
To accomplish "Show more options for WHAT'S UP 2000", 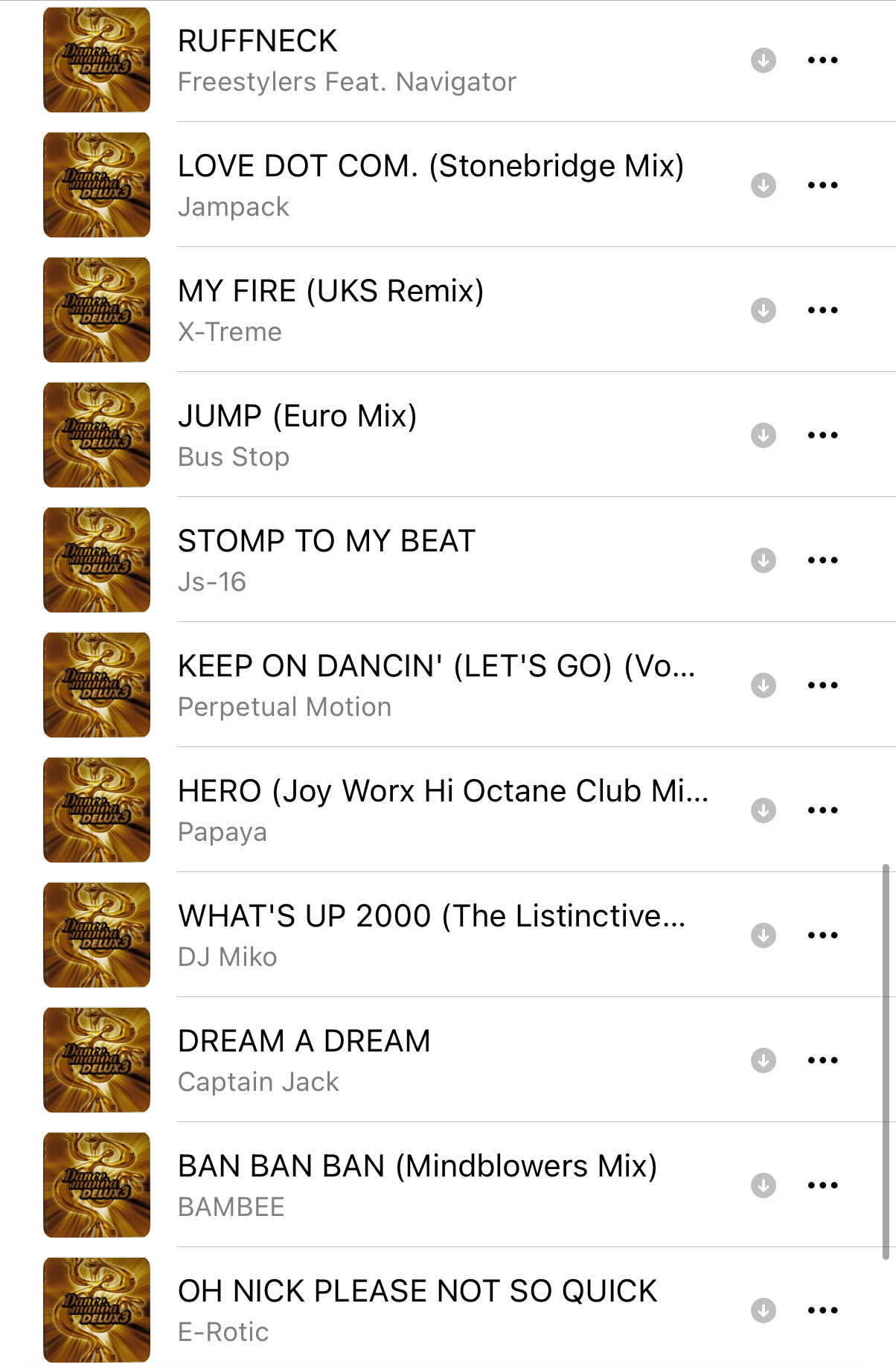I will [822, 935].
